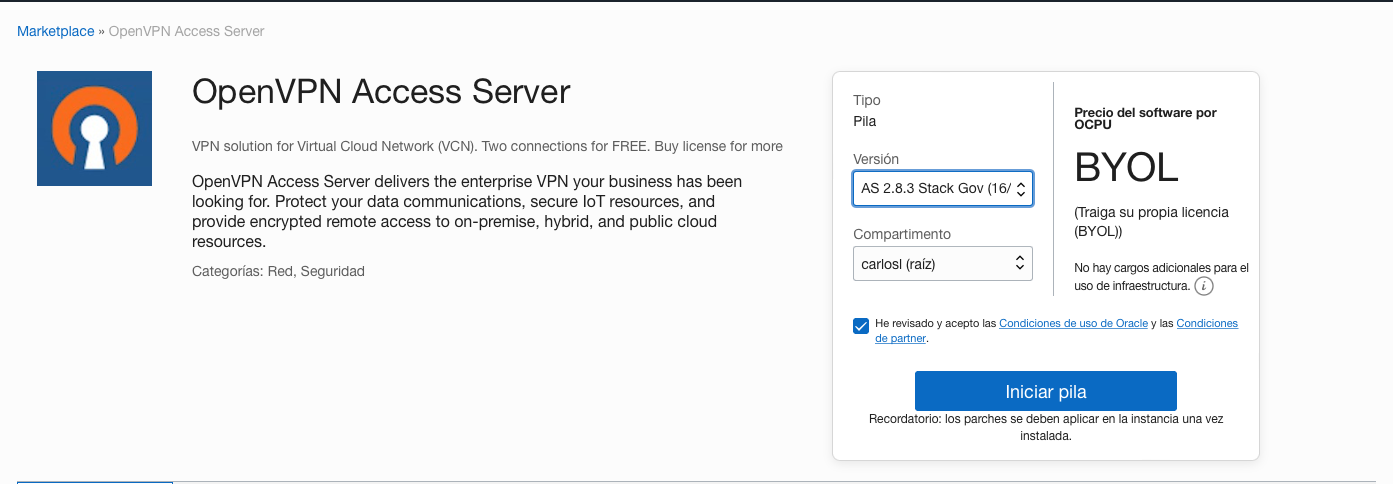Screen dimensions: 1393x484
Task: Open the Condiciones de uso de Oracle link
Action: pos(1073,323)
